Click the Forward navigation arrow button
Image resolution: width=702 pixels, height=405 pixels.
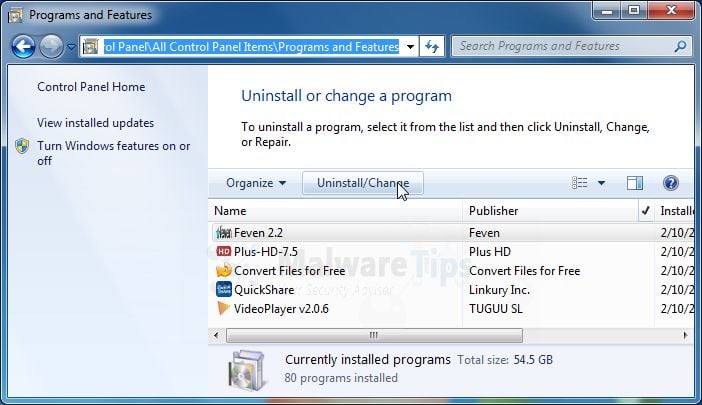51,46
